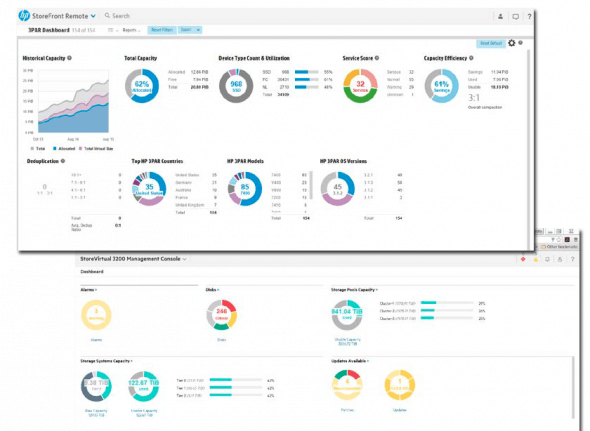This screenshot has width=590, height=431.
Task: Click the user icon in StoreVirtual header
Action: pos(560,259)
